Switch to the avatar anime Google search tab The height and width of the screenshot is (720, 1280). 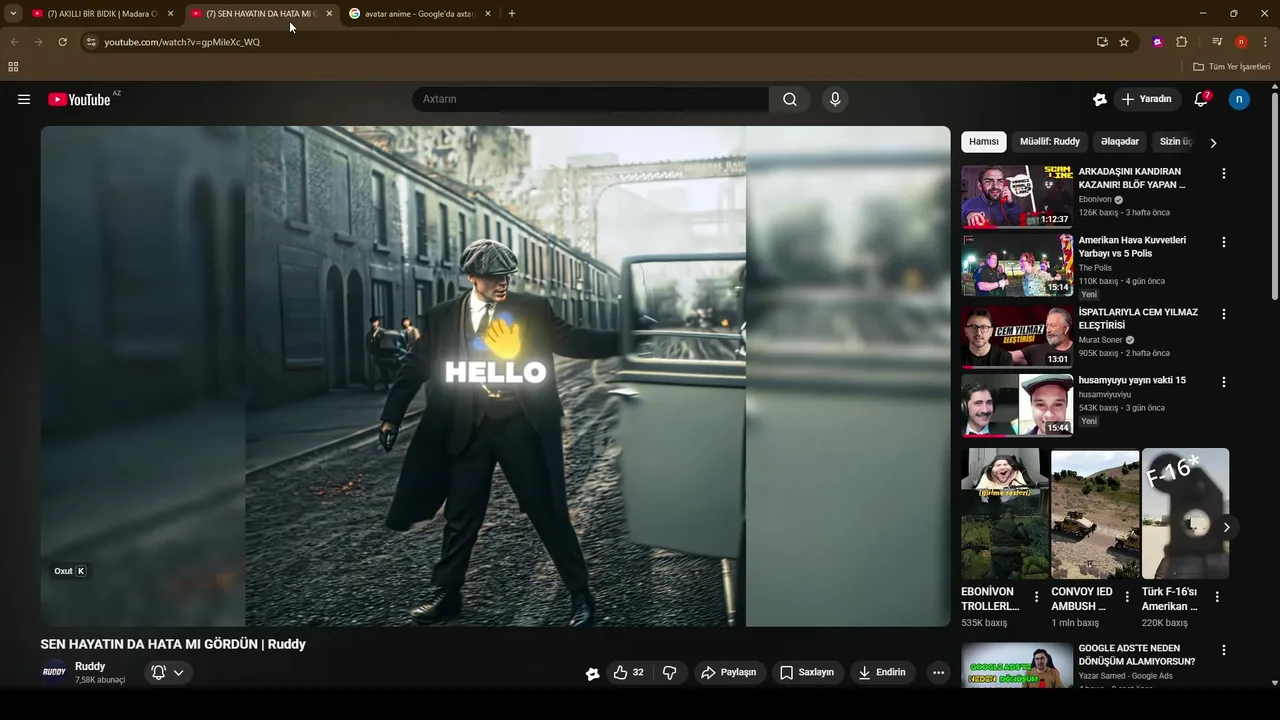(419, 14)
